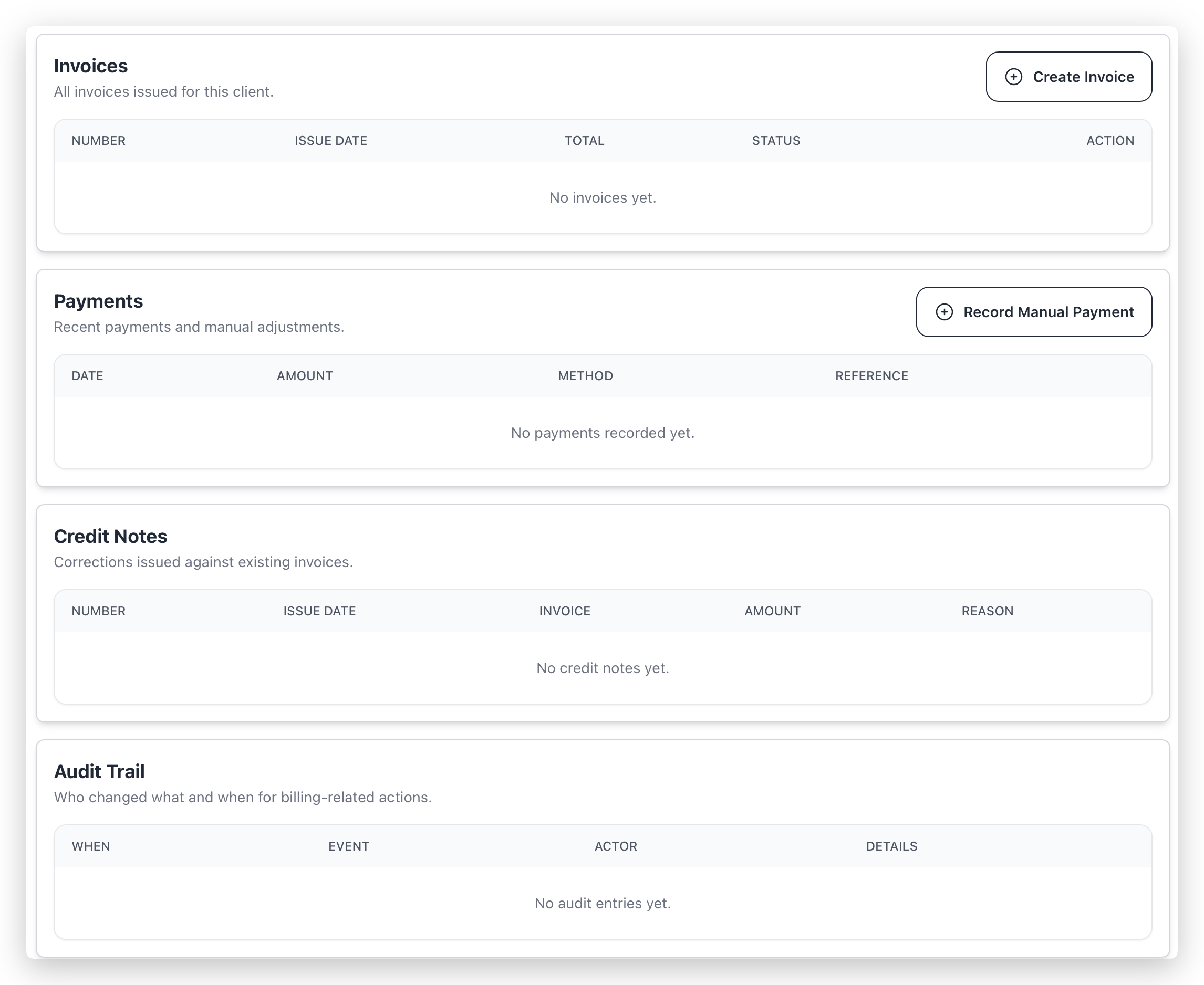This screenshot has height=985, width=1204.
Task: Click the REASON column header in Credit Notes
Action: coord(987,611)
